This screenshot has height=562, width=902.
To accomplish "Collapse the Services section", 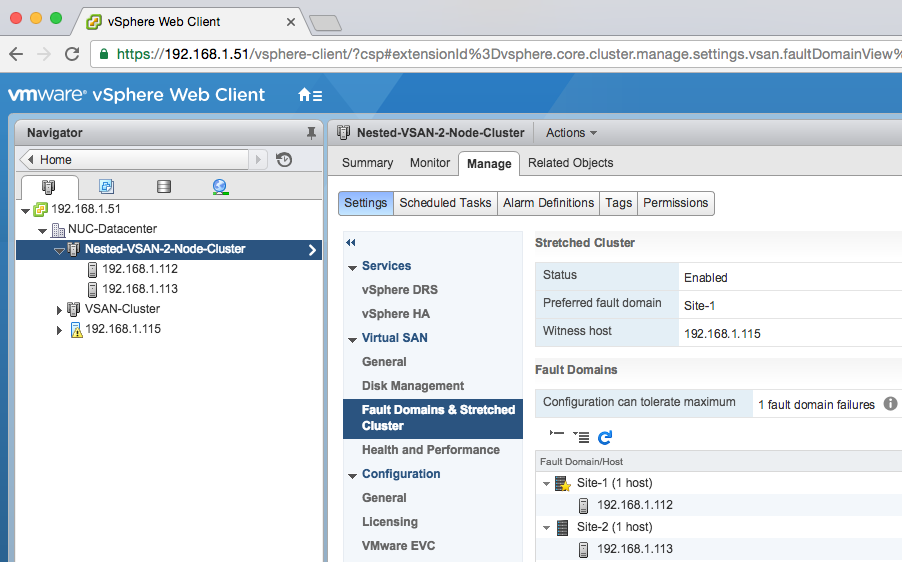I will click(353, 268).
